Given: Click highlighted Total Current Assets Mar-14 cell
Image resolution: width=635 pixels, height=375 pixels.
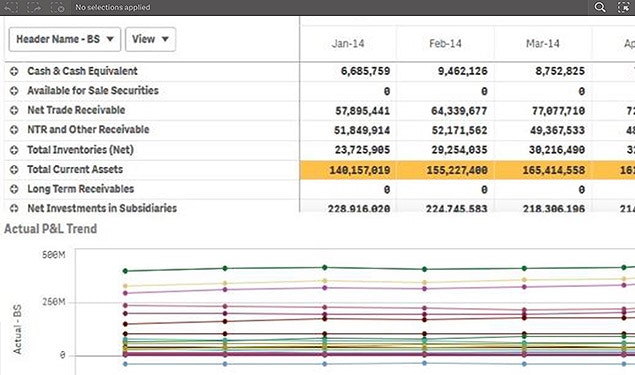Looking at the screenshot, I should coord(543,170).
